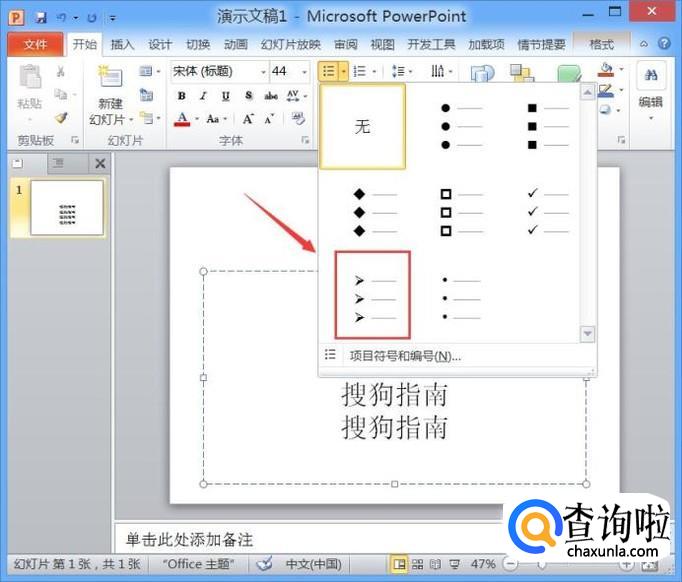The width and height of the screenshot is (682, 582).
Task: Click the bullets list button
Action: [329, 71]
